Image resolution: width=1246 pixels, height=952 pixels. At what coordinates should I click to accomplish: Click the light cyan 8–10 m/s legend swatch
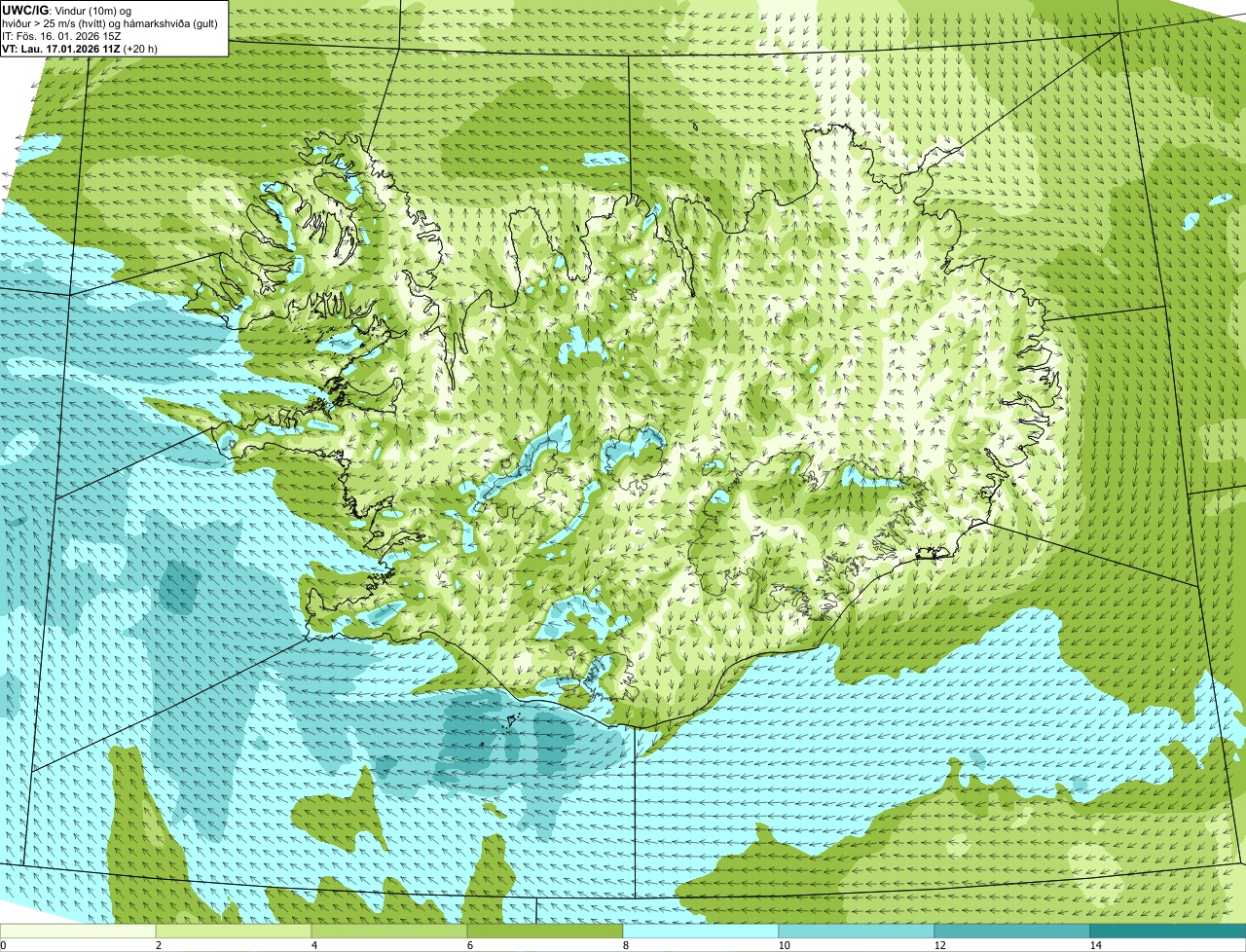coord(701,931)
